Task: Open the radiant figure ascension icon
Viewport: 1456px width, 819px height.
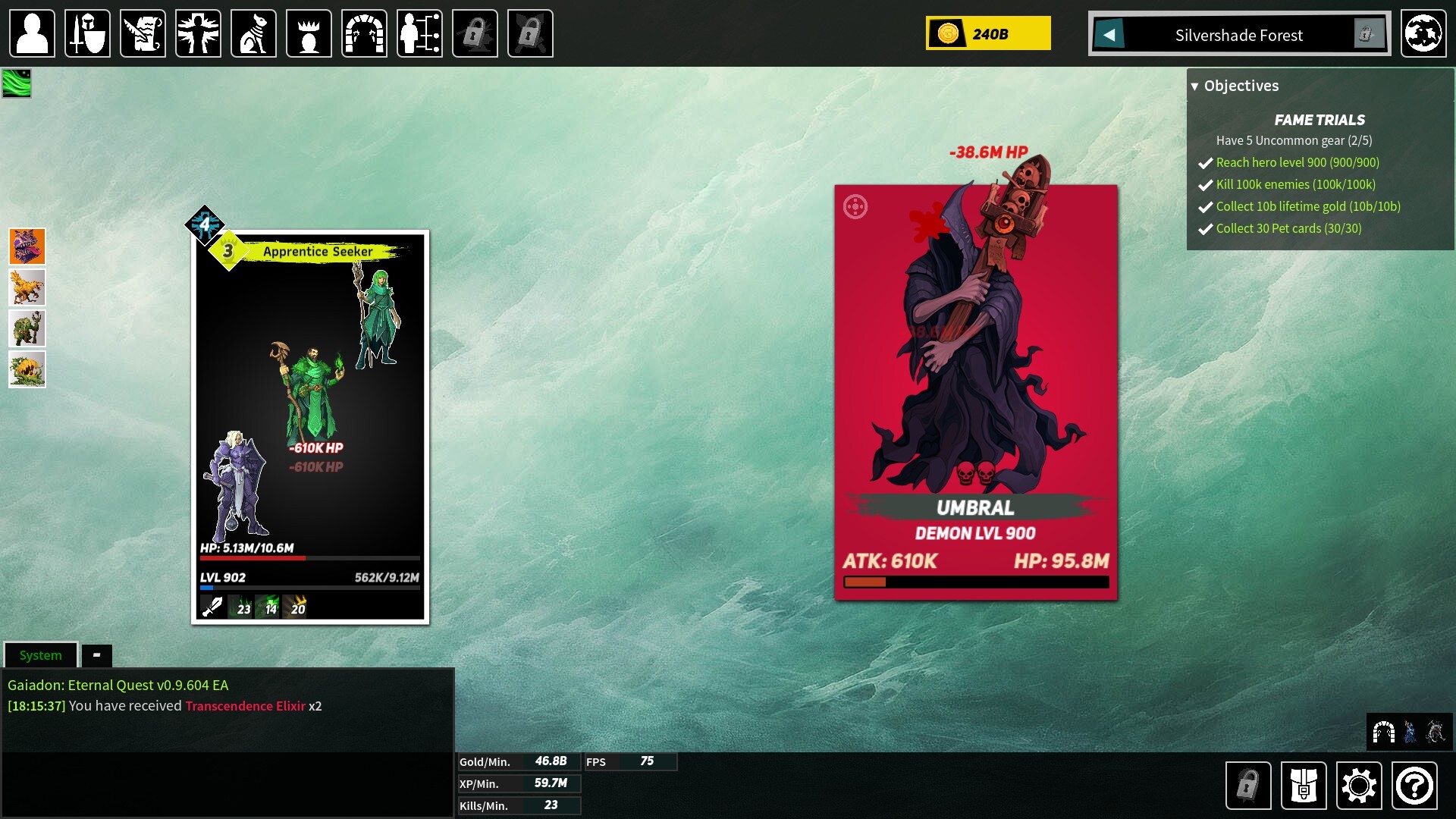Action: 198,33
